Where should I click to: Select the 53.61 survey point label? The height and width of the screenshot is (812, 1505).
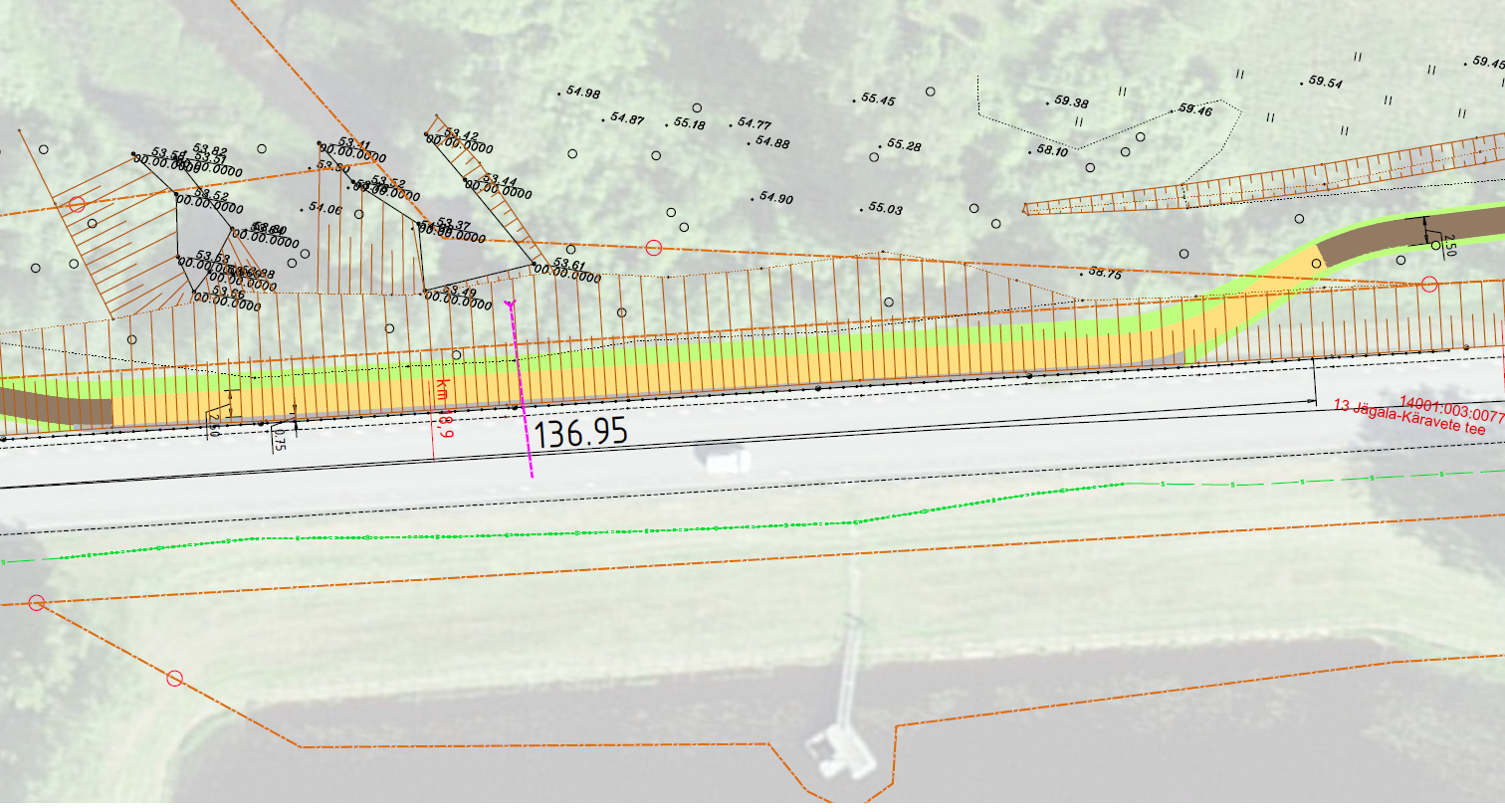click(x=569, y=265)
